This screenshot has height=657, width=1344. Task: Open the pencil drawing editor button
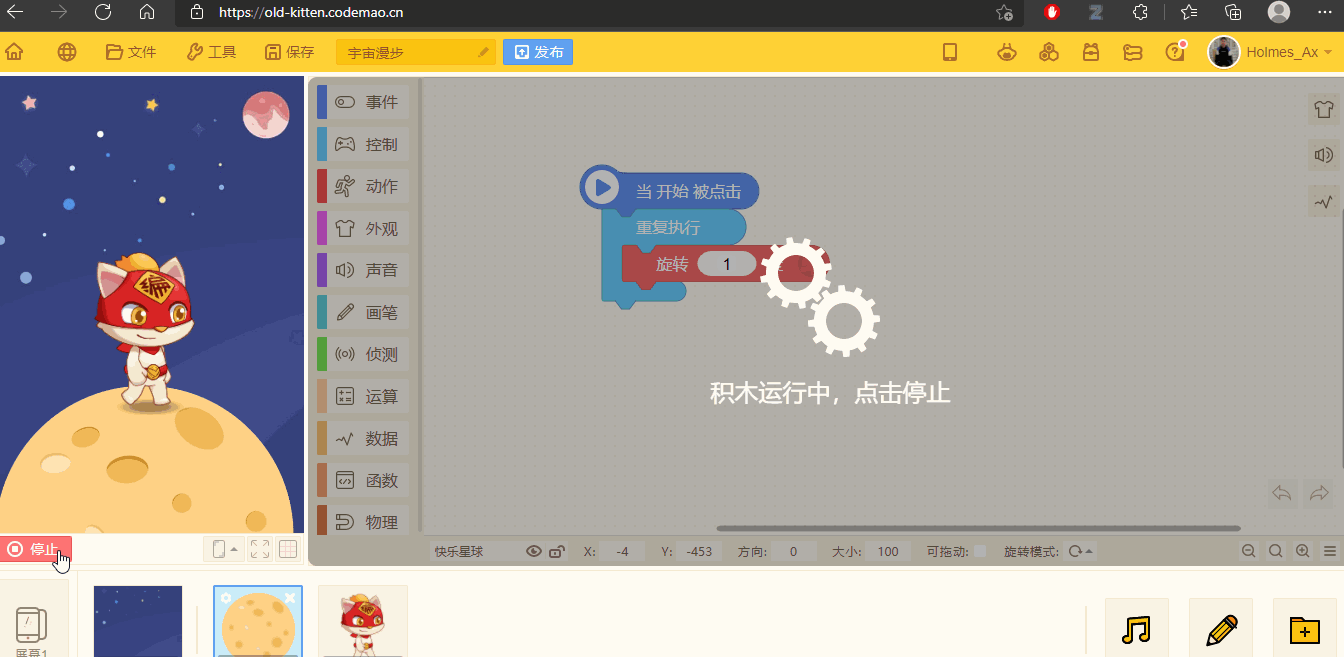pyautogui.click(x=1221, y=628)
